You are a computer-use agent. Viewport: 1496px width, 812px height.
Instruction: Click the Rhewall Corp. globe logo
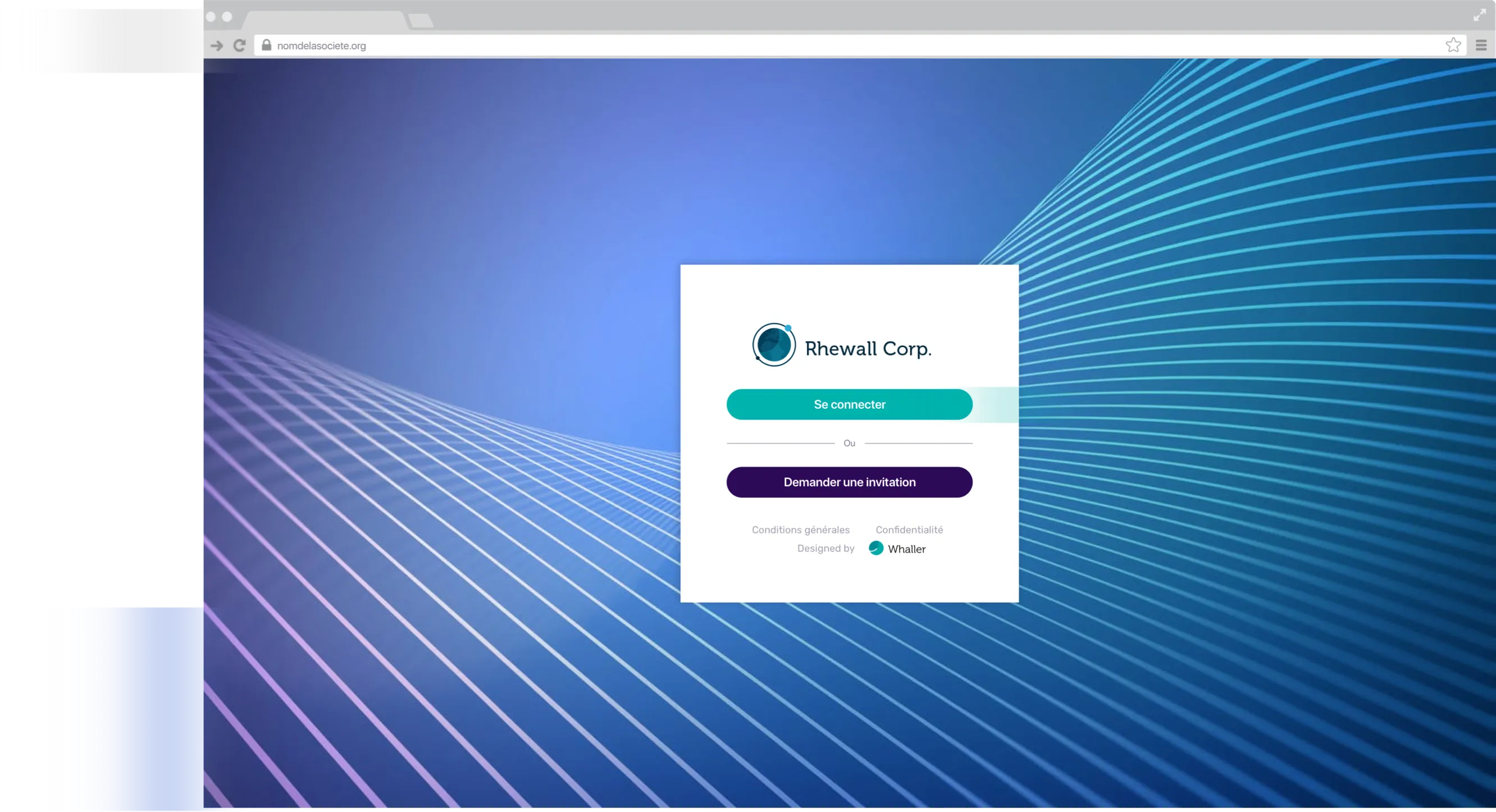click(774, 345)
